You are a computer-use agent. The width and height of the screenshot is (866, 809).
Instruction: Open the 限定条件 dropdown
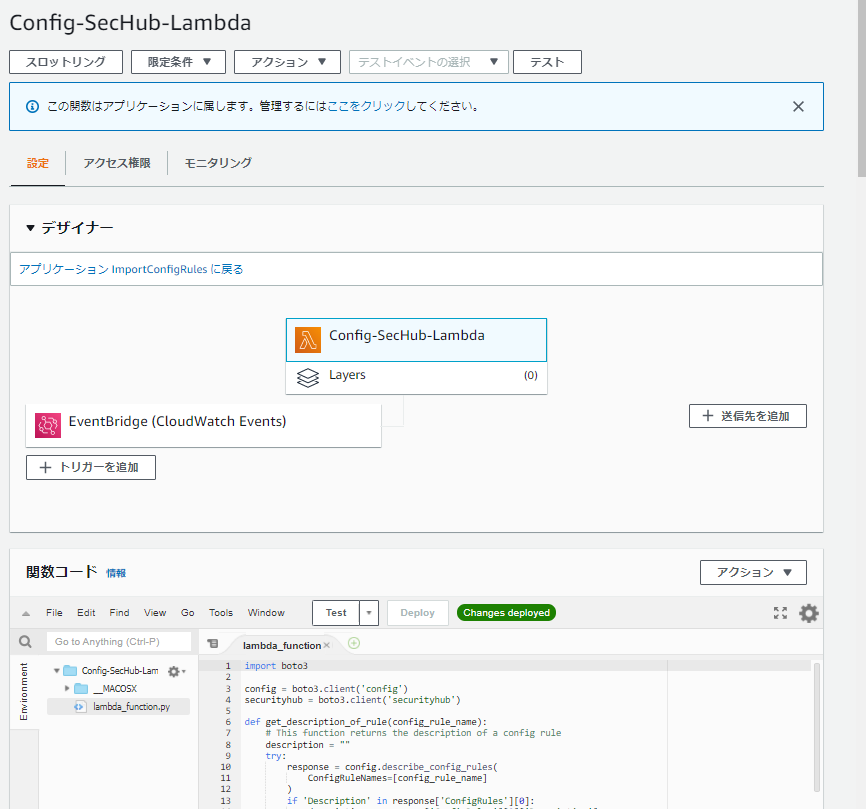178,62
